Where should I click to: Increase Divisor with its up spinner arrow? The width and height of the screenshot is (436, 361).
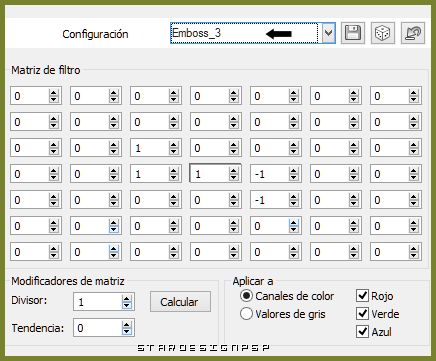click(126, 299)
